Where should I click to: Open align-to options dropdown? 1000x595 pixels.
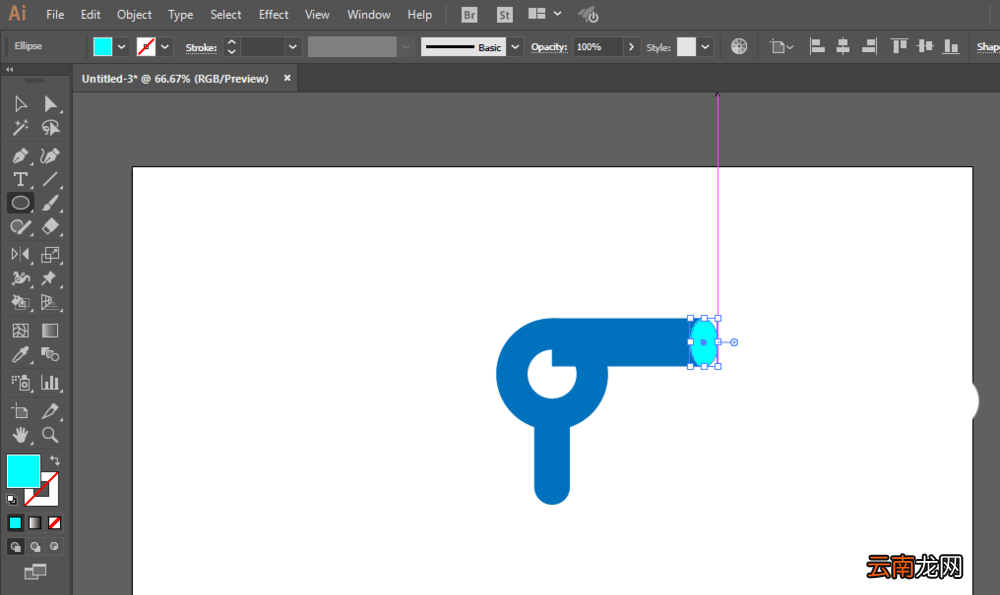coord(781,47)
